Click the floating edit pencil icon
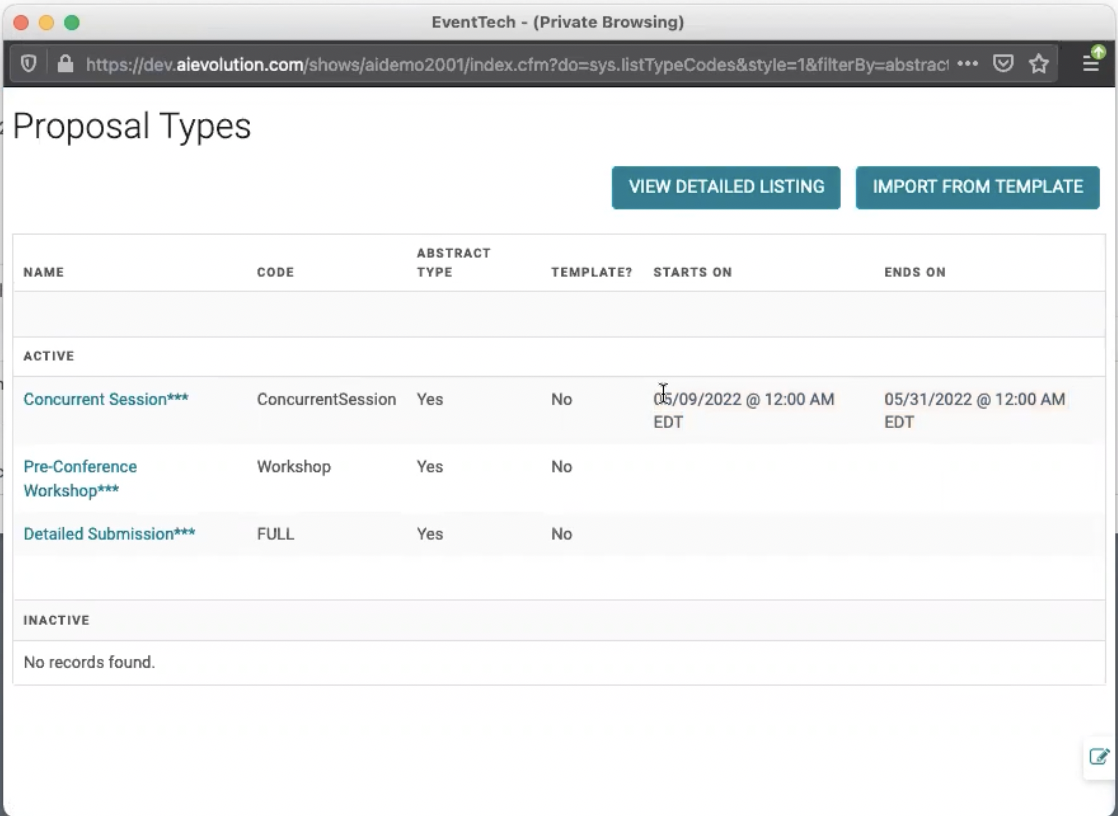The image size is (1118, 816). pyautogui.click(x=1098, y=757)
